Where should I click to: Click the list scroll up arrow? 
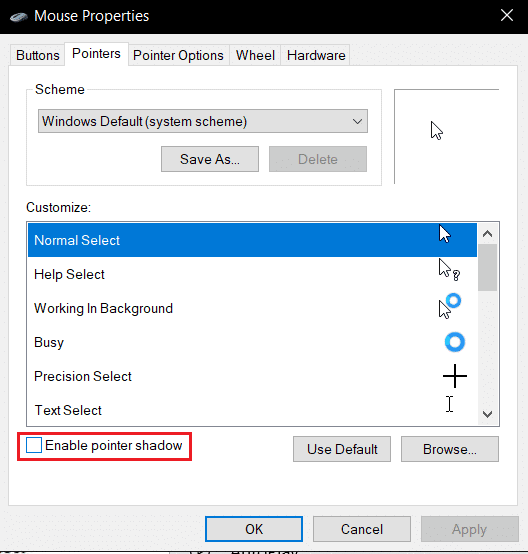[488, 234]
